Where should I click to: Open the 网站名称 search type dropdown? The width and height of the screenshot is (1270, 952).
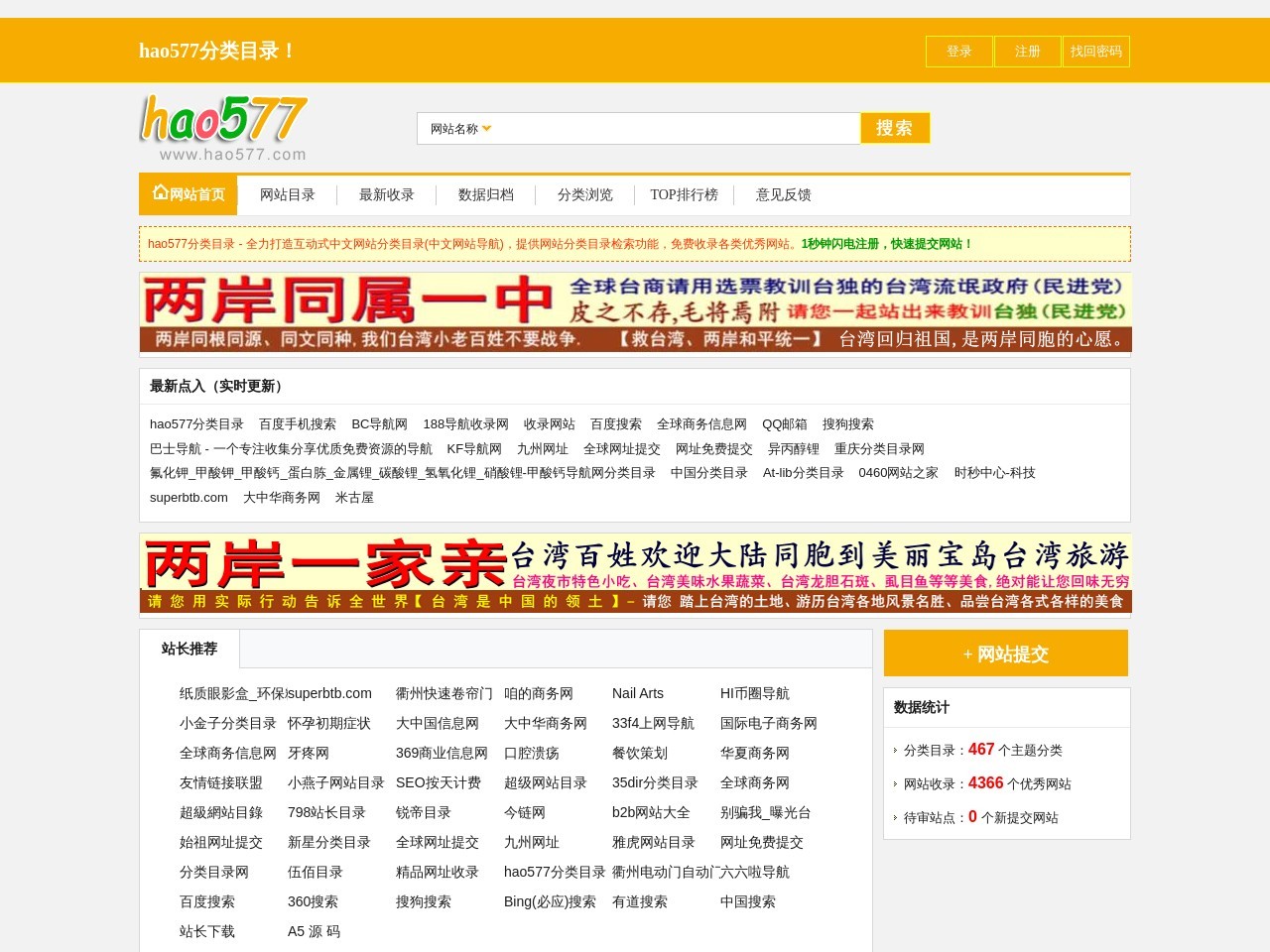tap(460, 129)
